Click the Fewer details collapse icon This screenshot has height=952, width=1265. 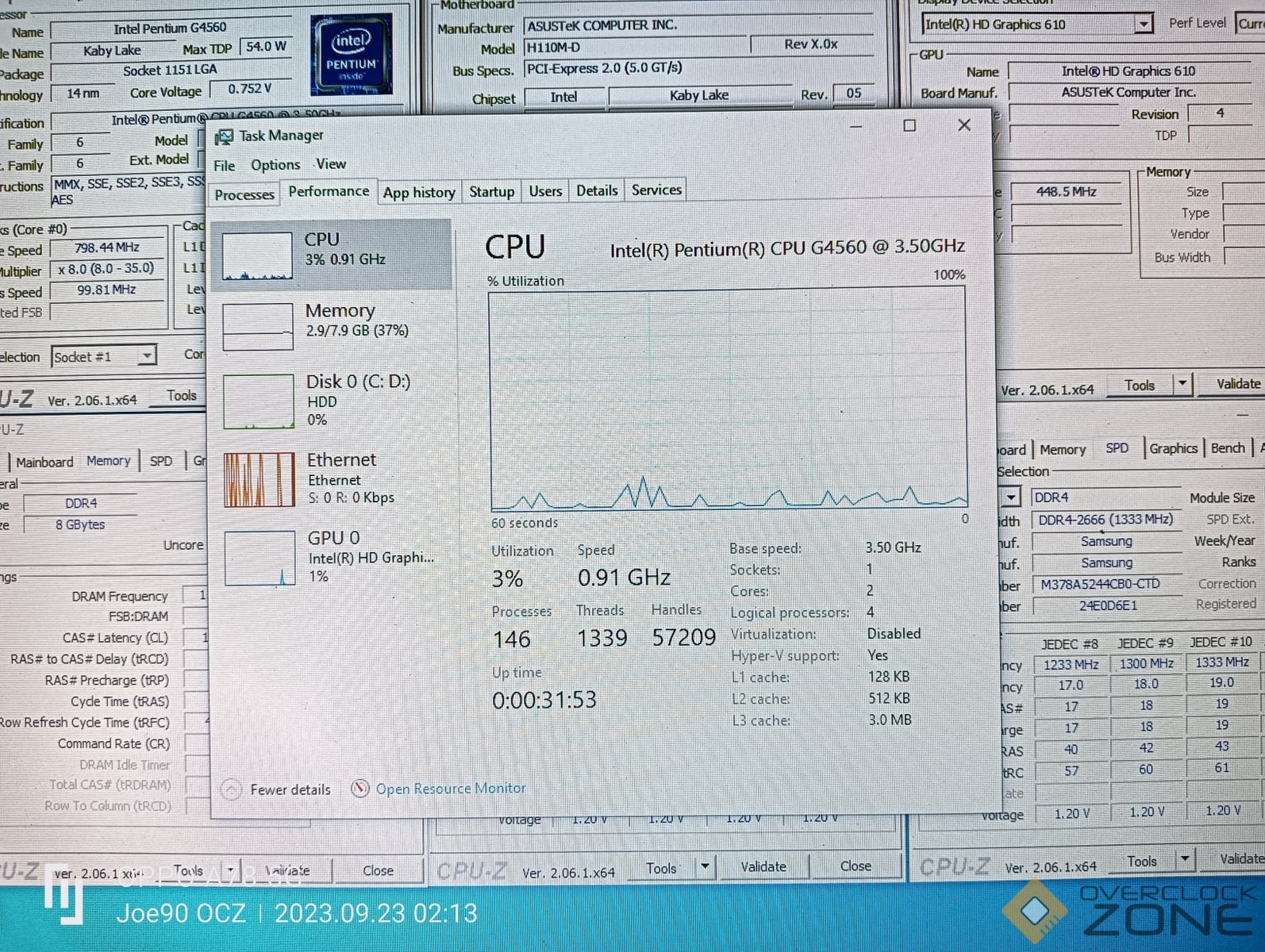click(231, 789)
